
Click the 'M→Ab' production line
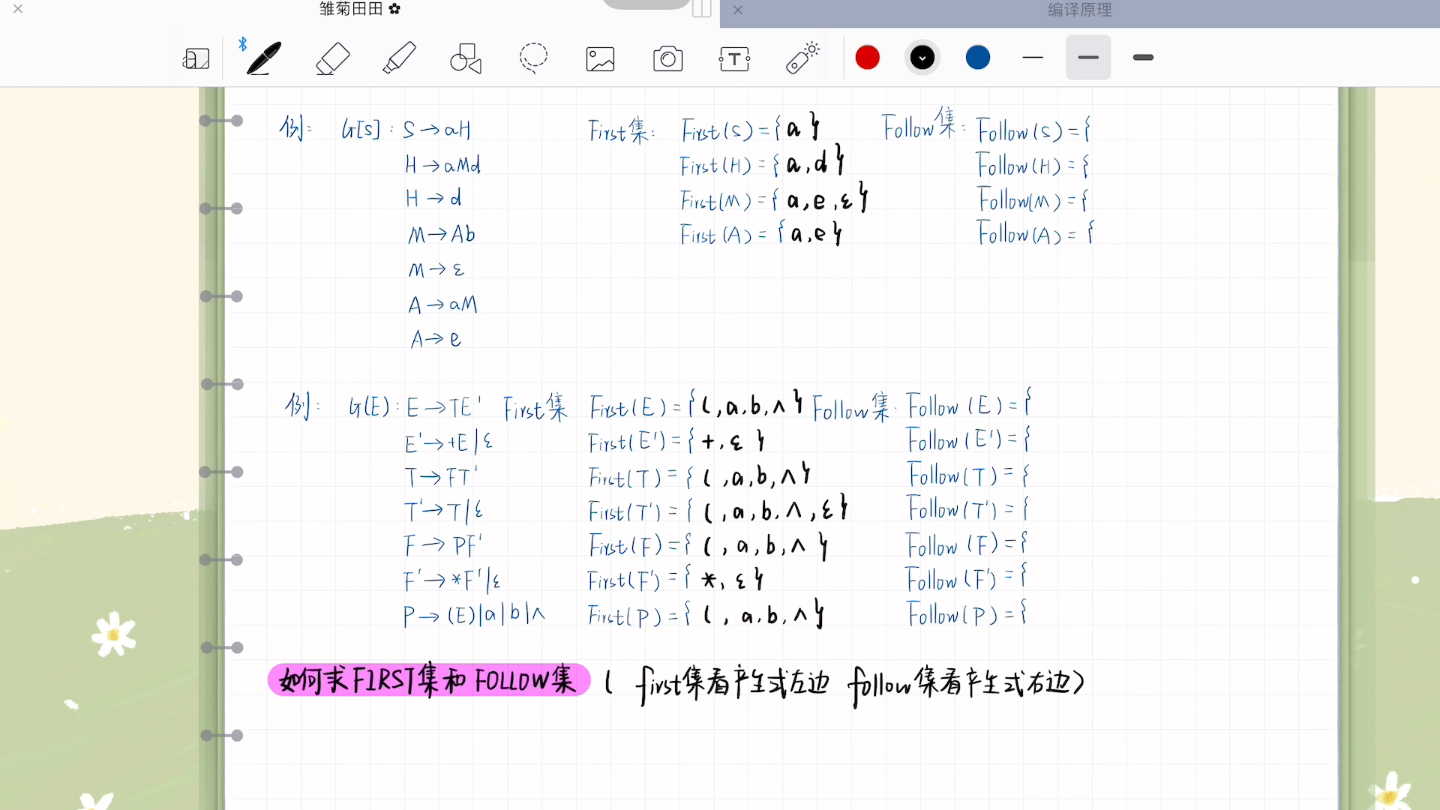point(441,234)
